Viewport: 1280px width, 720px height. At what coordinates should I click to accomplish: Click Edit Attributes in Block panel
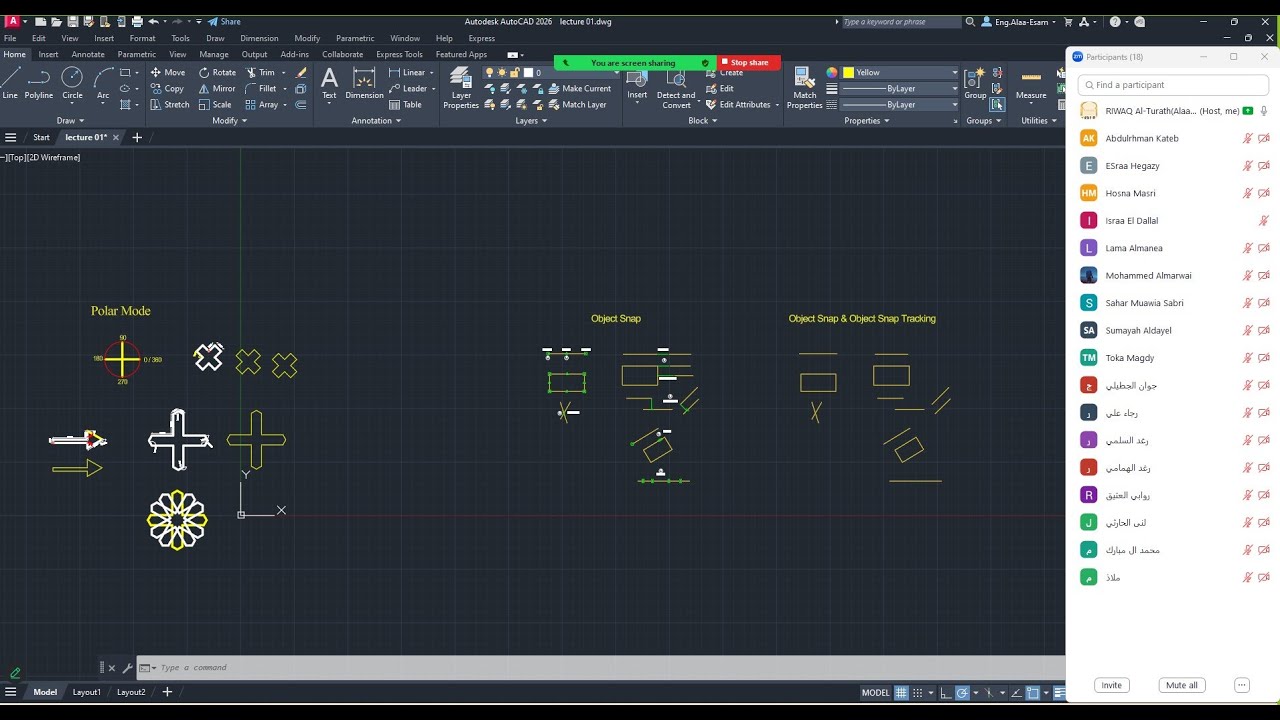click(x=738, y=104)
